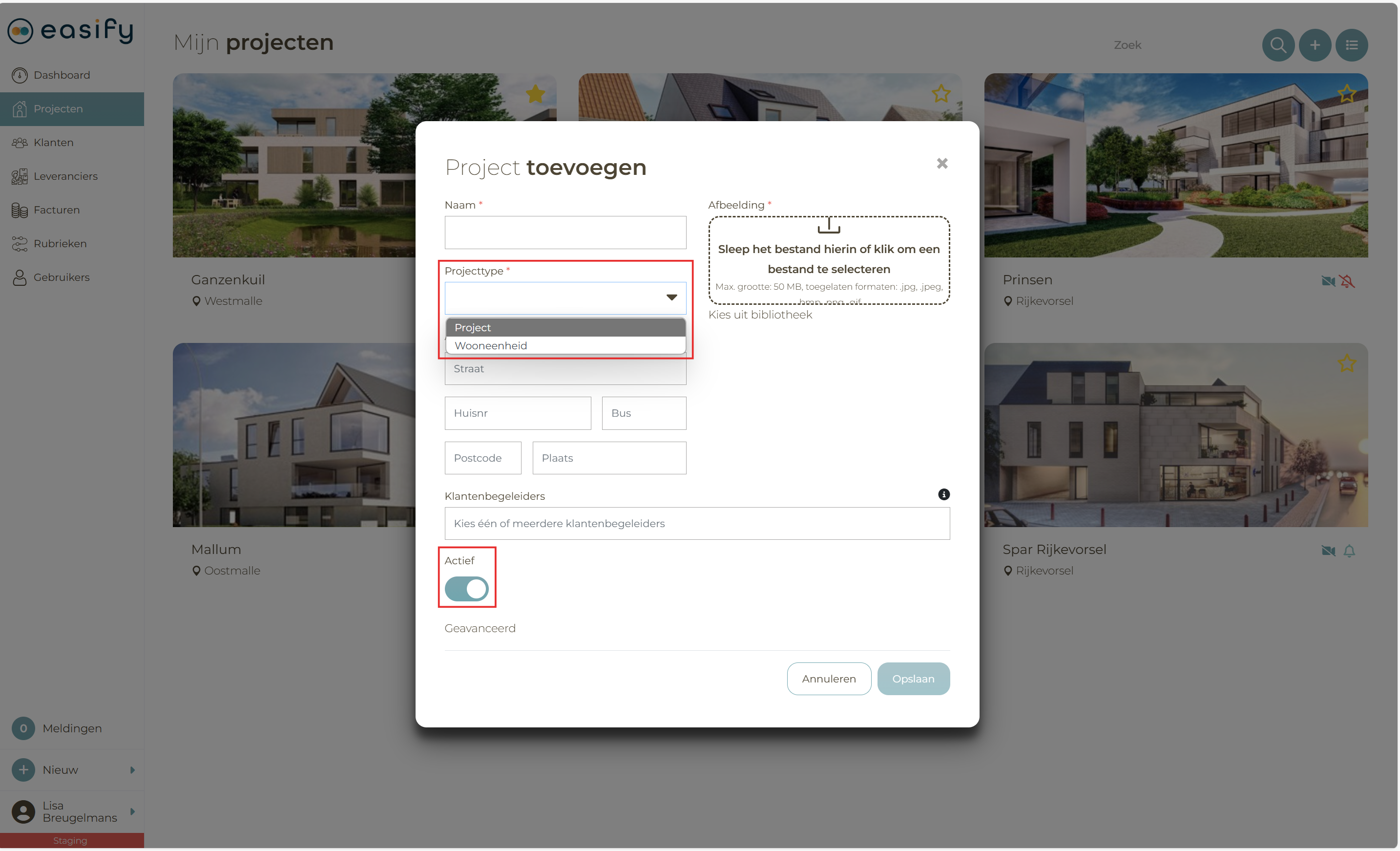Click the Ganzenkuil project title

tap(228, 280)
